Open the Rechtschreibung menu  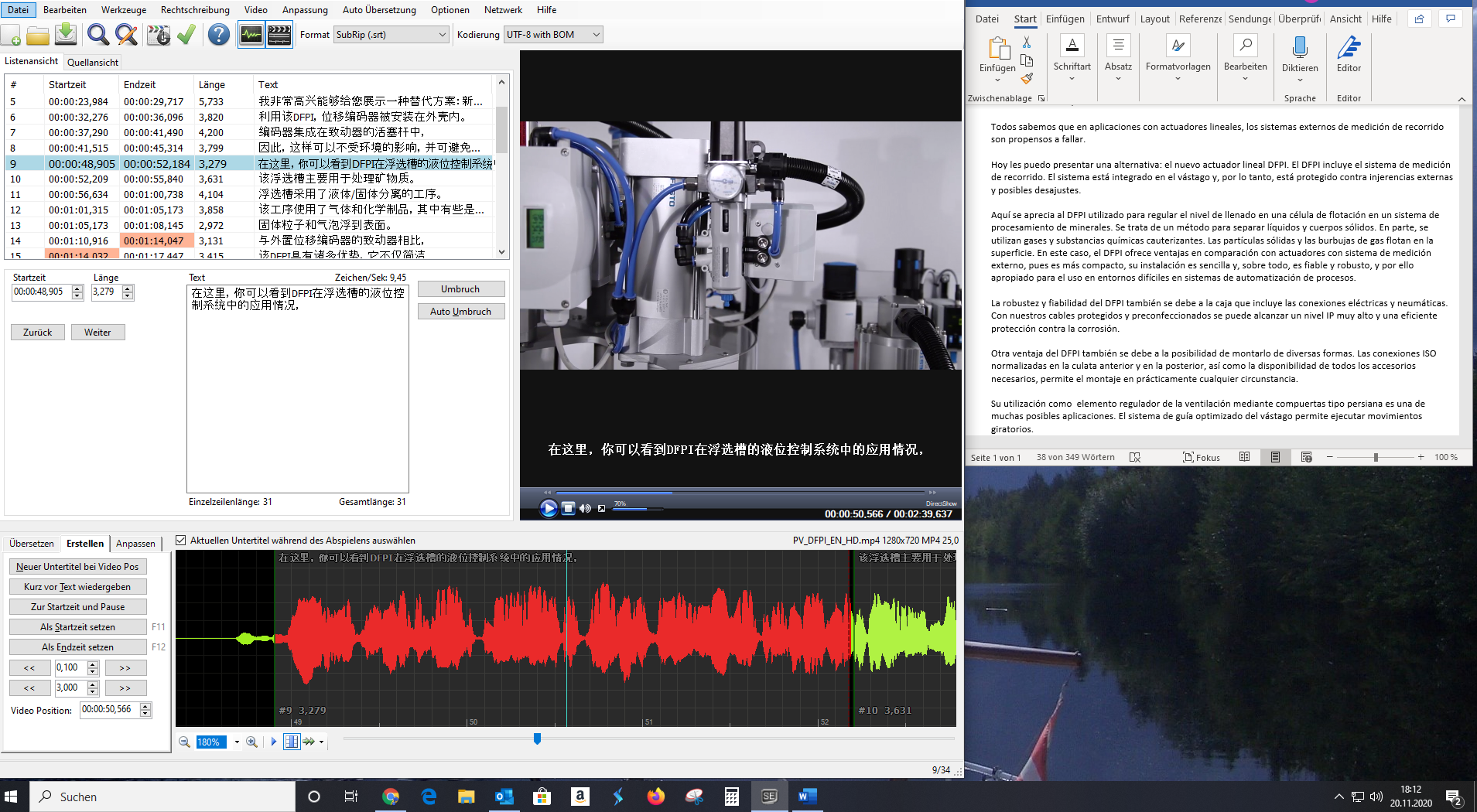point(195,10)
